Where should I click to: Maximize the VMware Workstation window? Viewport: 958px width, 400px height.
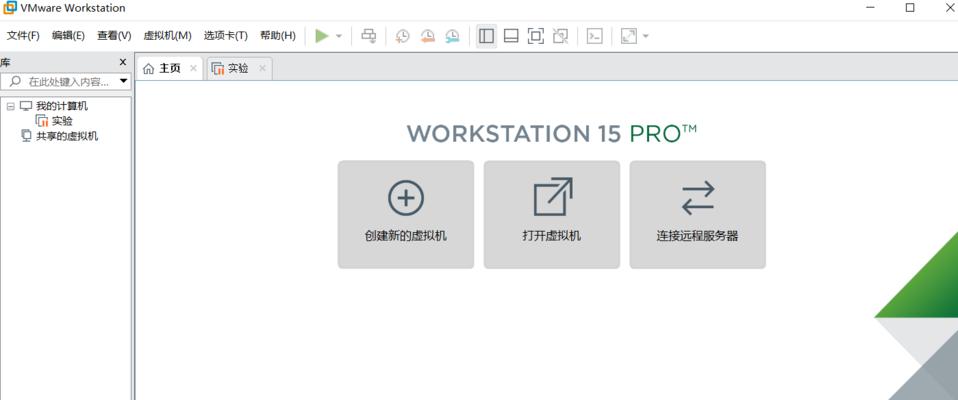(910, 8)
